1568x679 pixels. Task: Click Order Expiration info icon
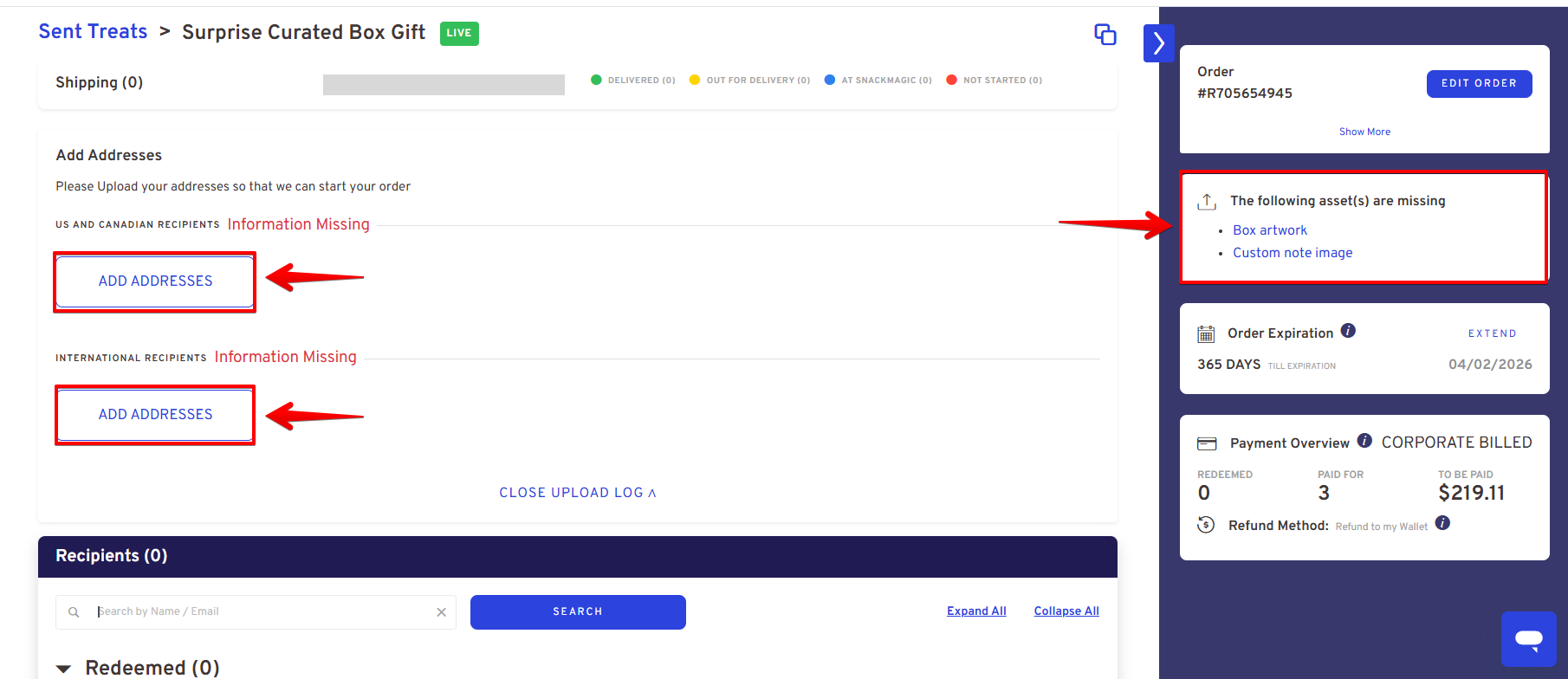(1348, 331)
